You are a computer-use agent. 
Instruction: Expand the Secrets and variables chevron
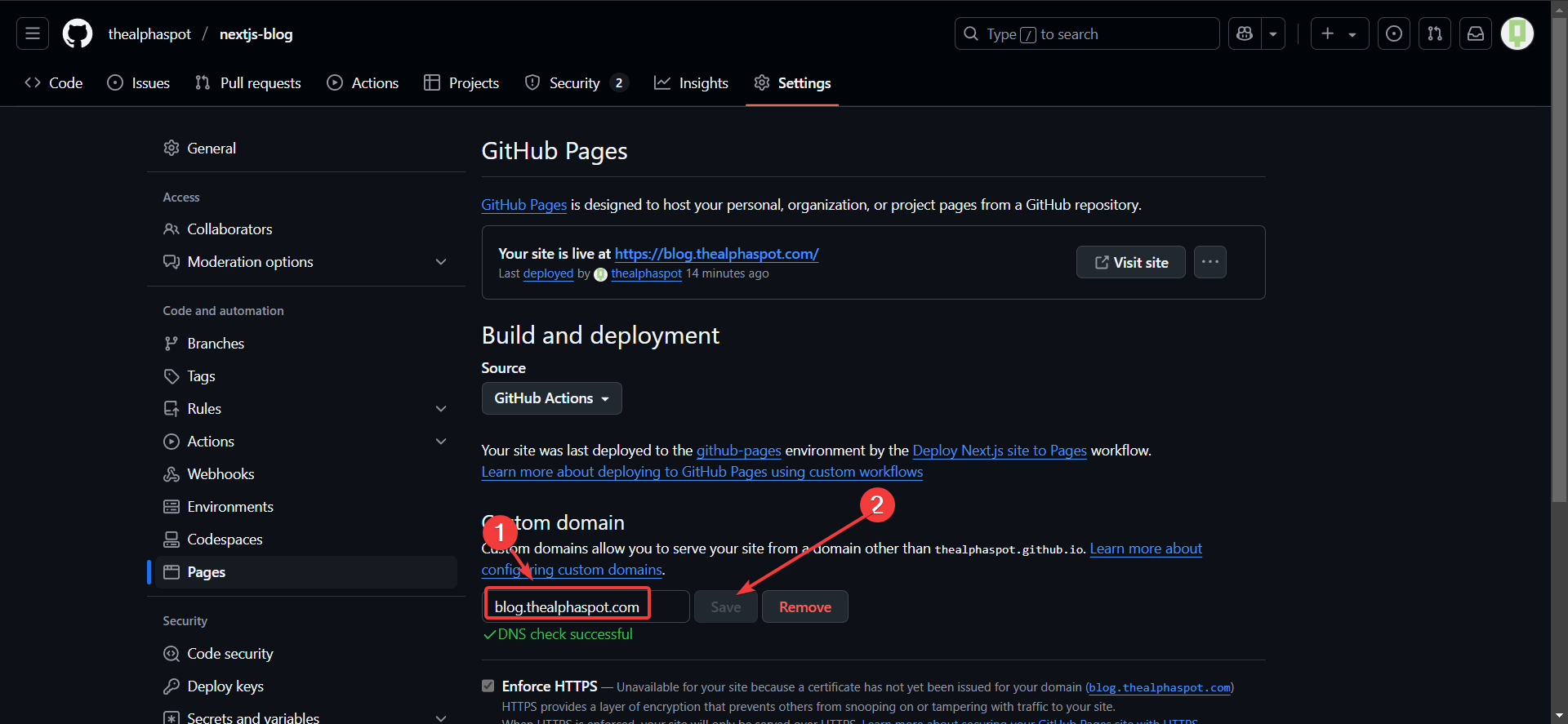441,718
